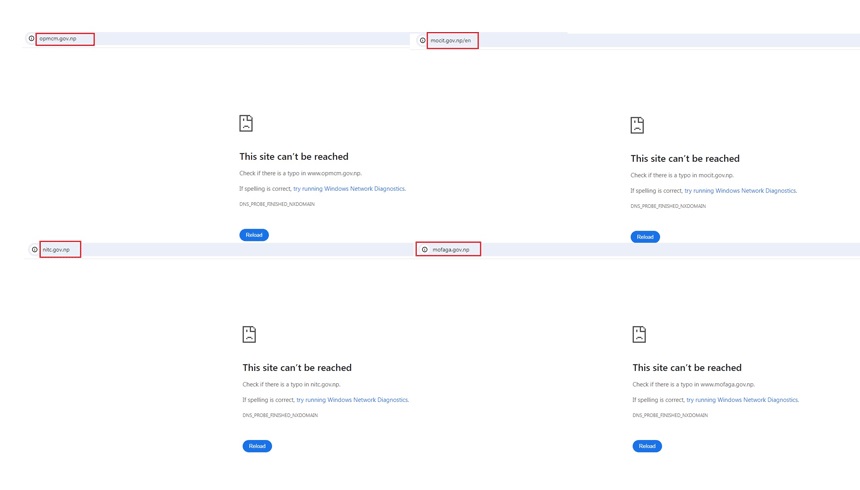The width and height of the screenshot is (860, 490).
Task: Run Windows Network Diagnostics for mofaga.gov.np
Action: coord(742,400)
